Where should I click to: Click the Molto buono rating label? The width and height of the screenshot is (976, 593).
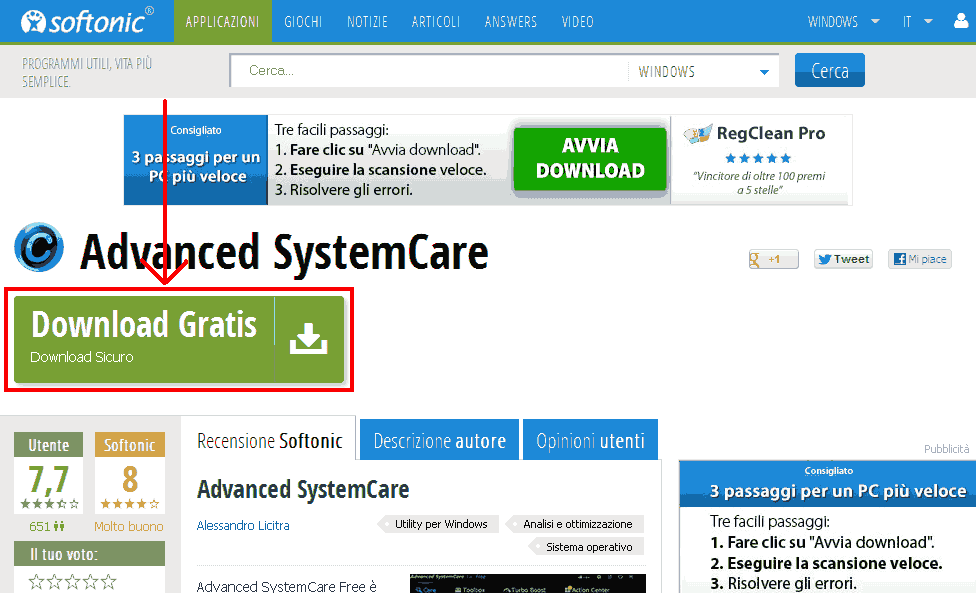[x=129, y=526]
